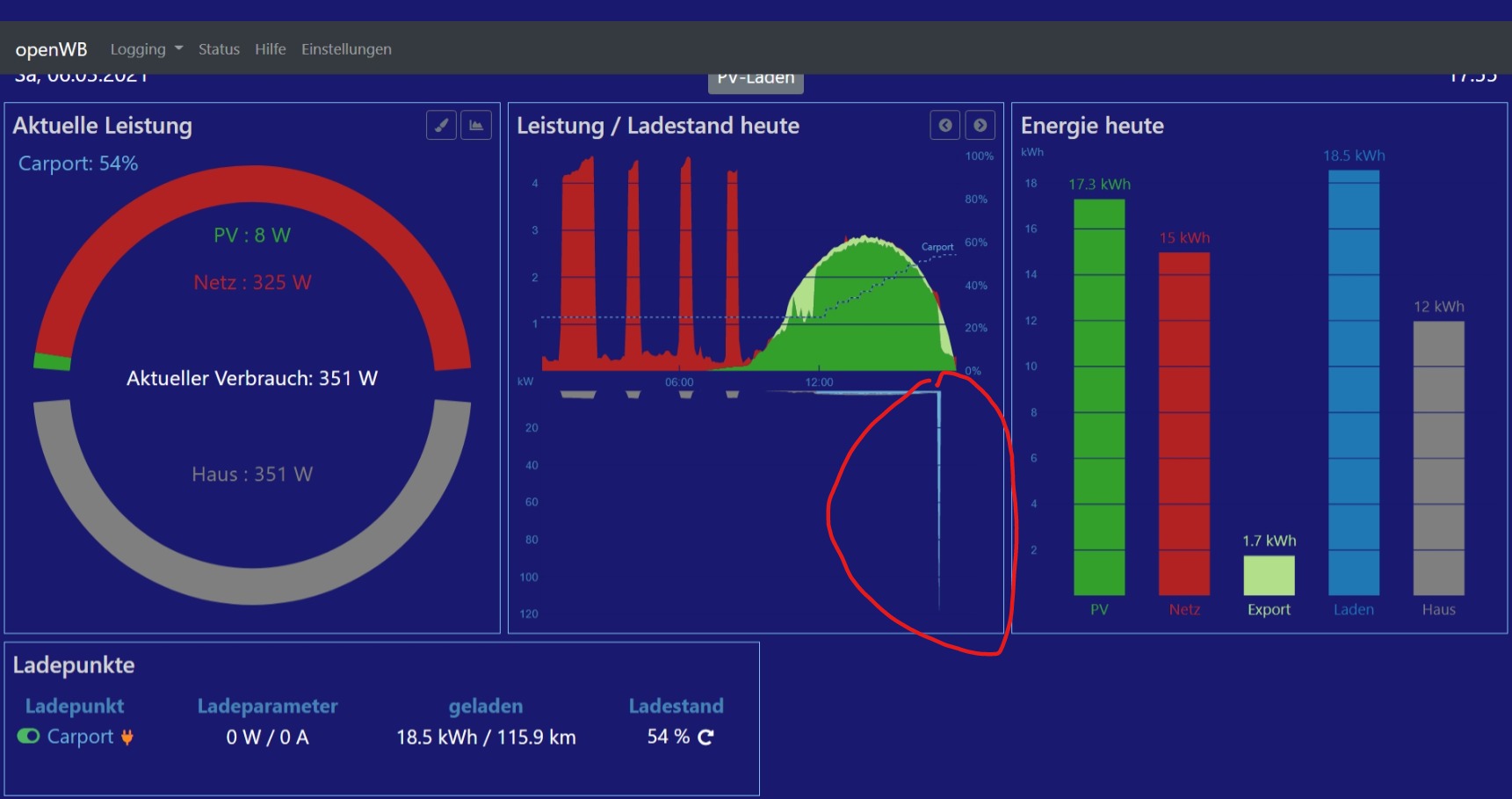This screenshot has height=799, width=1512.
Task: Click the blue Laden energy bar
Action: click(x=1353, y=382)
